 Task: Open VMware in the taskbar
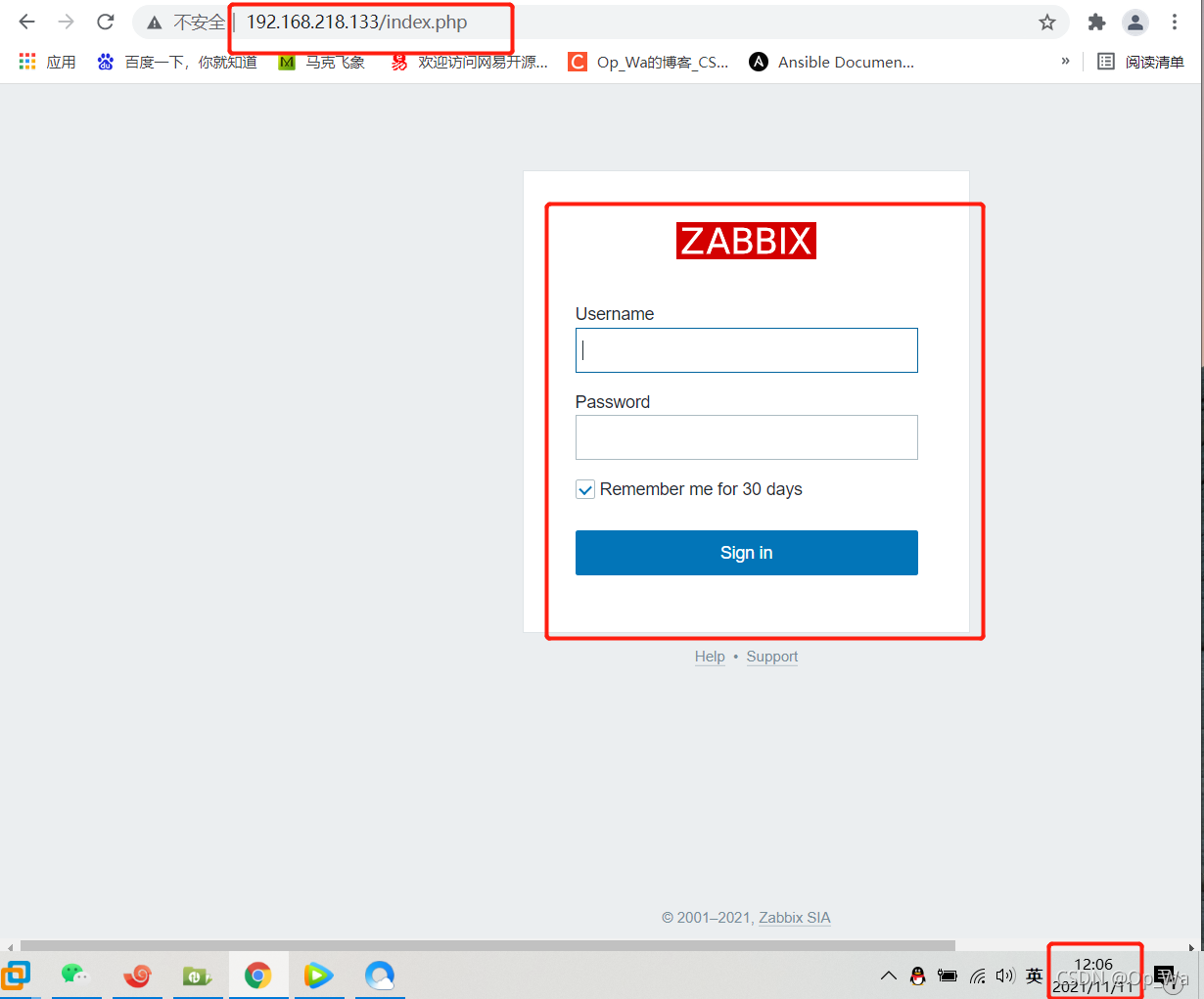coord(16,976)
